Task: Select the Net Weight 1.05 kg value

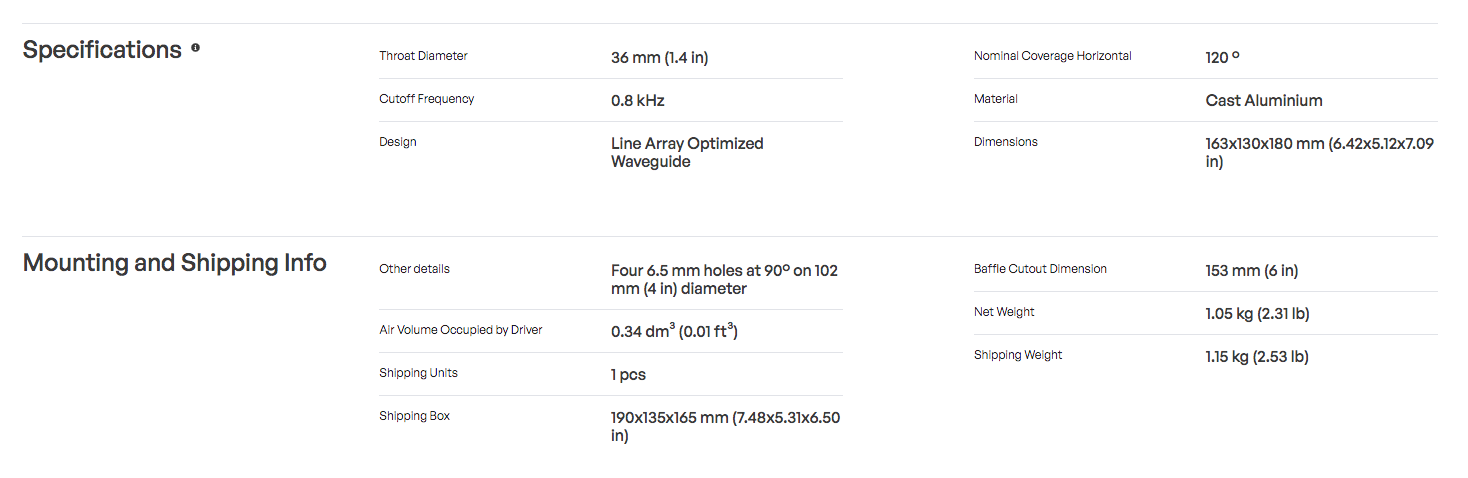Action: point(1257,314)
